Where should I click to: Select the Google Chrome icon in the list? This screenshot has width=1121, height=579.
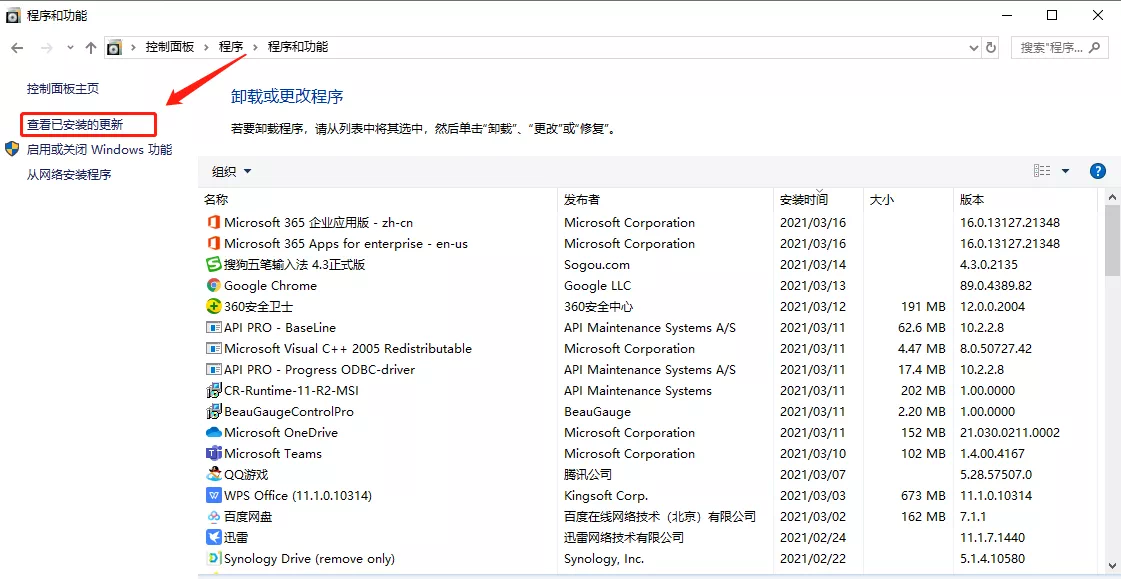coord(212,285)
